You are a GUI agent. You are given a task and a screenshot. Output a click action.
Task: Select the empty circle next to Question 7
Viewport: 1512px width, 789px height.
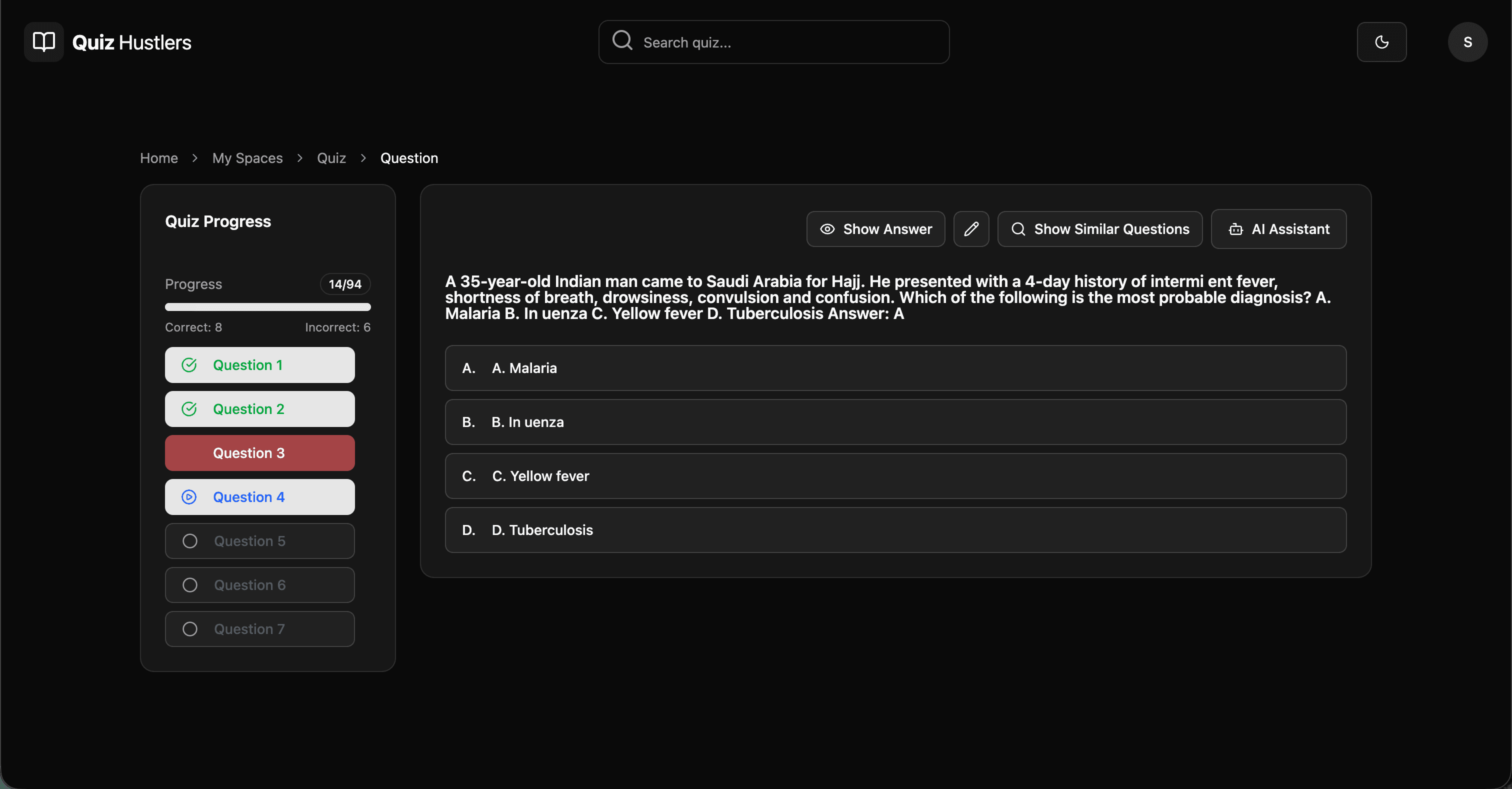[x=189, y=628]
